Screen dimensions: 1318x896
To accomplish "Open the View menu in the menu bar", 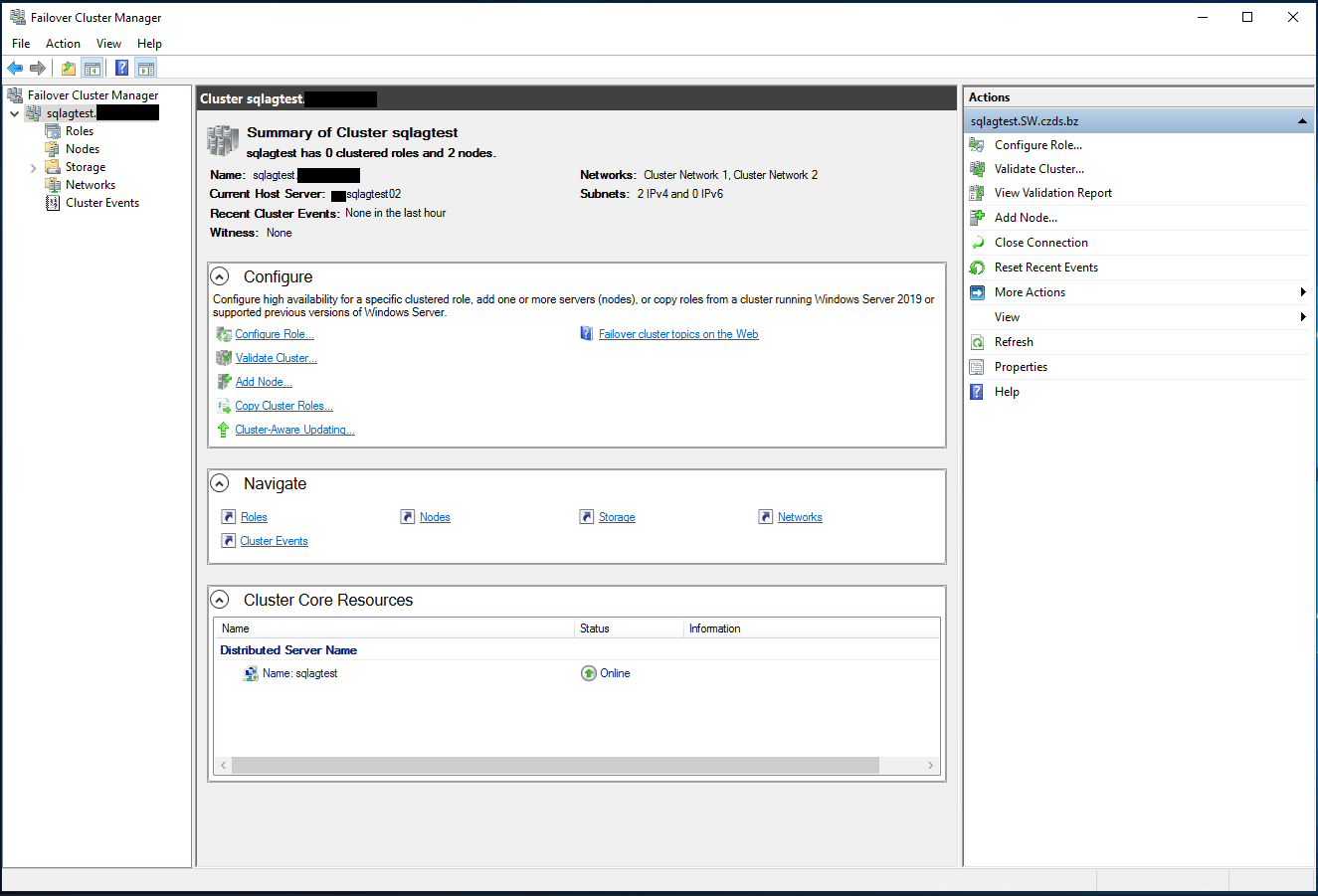I will (x=108, y=44).
